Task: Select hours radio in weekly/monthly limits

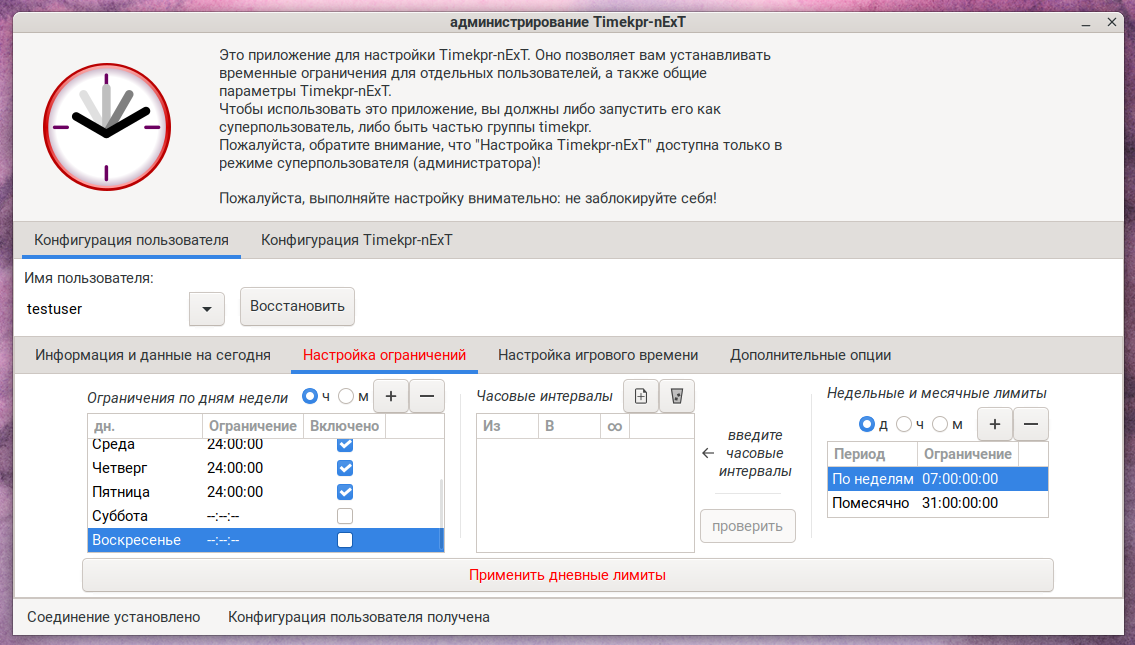Action: coord(904,424)
